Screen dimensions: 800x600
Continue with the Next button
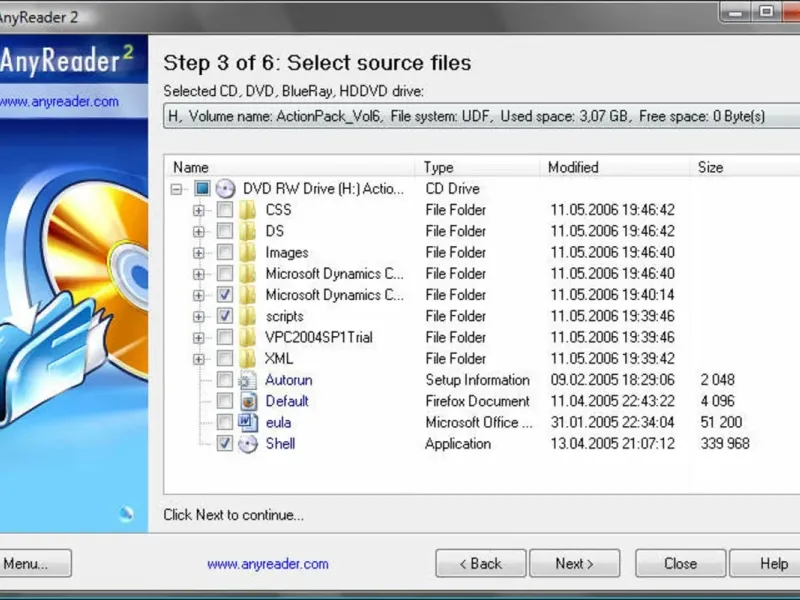coord(574,563)
